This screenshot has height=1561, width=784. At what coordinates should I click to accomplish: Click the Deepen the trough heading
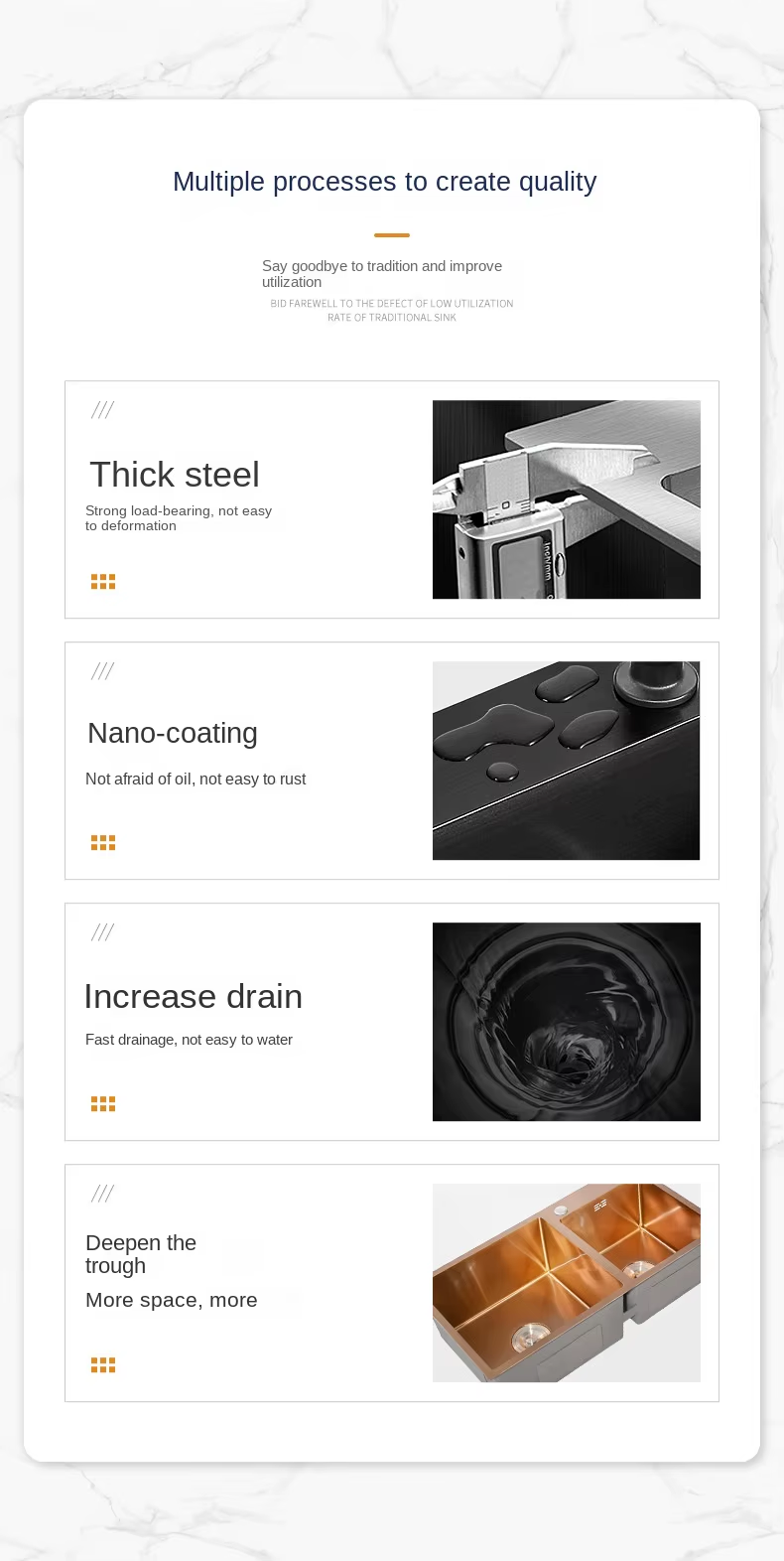[140, 1254]
